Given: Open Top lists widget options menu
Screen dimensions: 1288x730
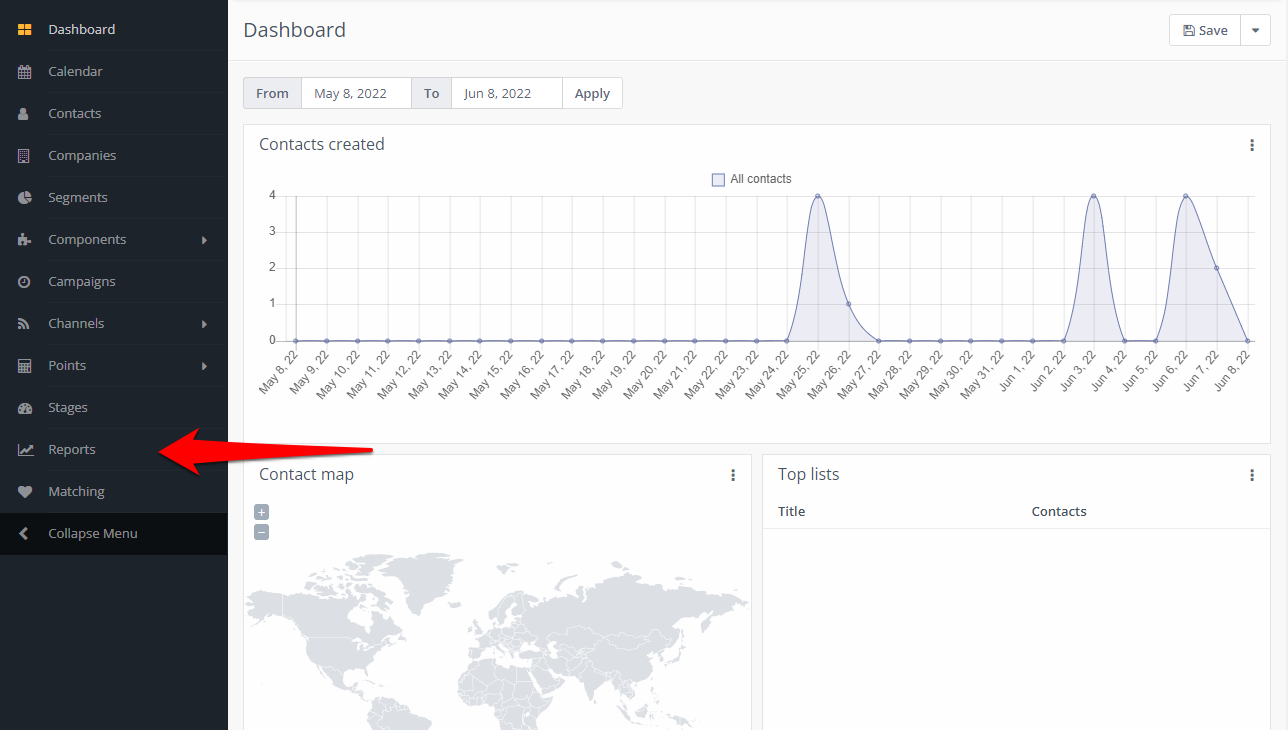Looking at the screenshot, I should click(1251, 475).
